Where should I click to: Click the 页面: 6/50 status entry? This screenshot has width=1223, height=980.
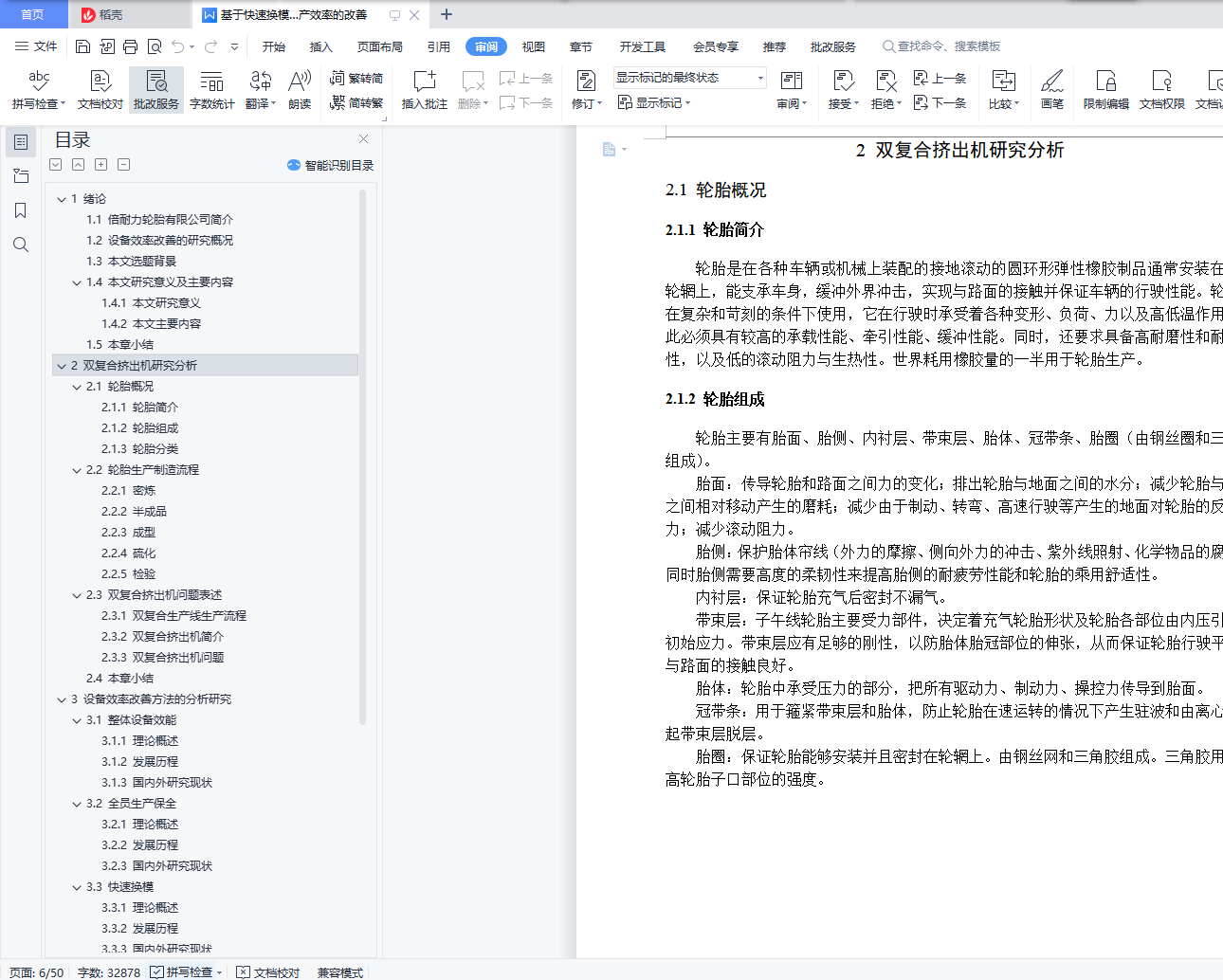pyautogui.click(x=37, y=972)
